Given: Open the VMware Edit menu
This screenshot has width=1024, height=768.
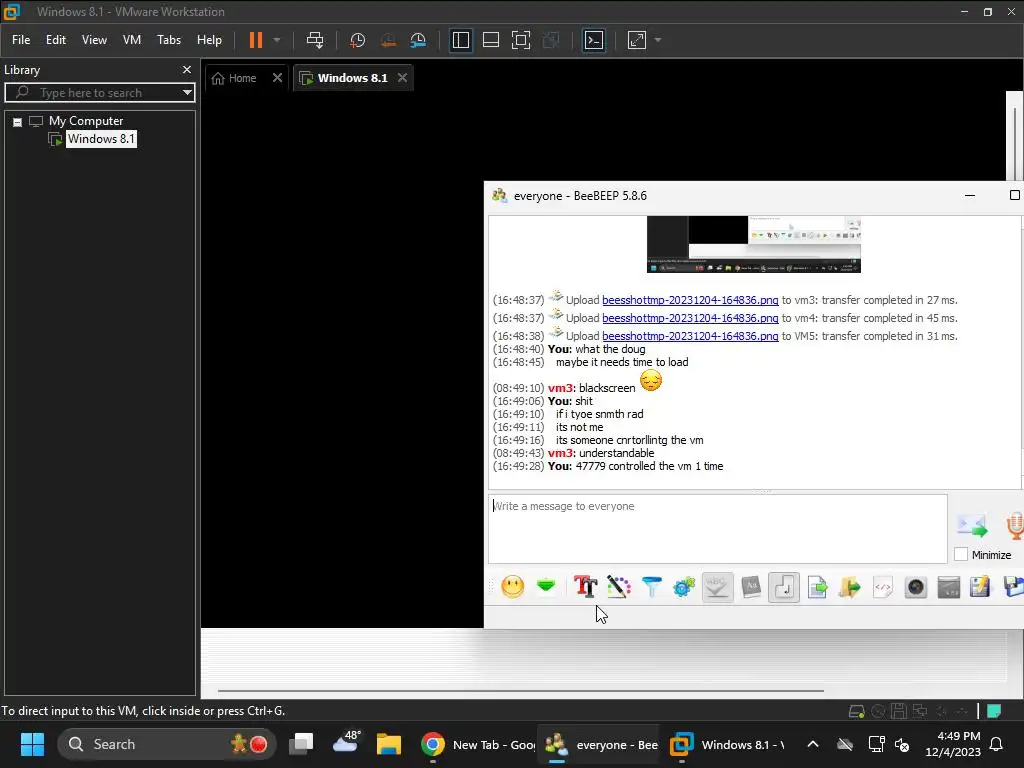Looking at the screenshot, I should click(x=56, y=40).
